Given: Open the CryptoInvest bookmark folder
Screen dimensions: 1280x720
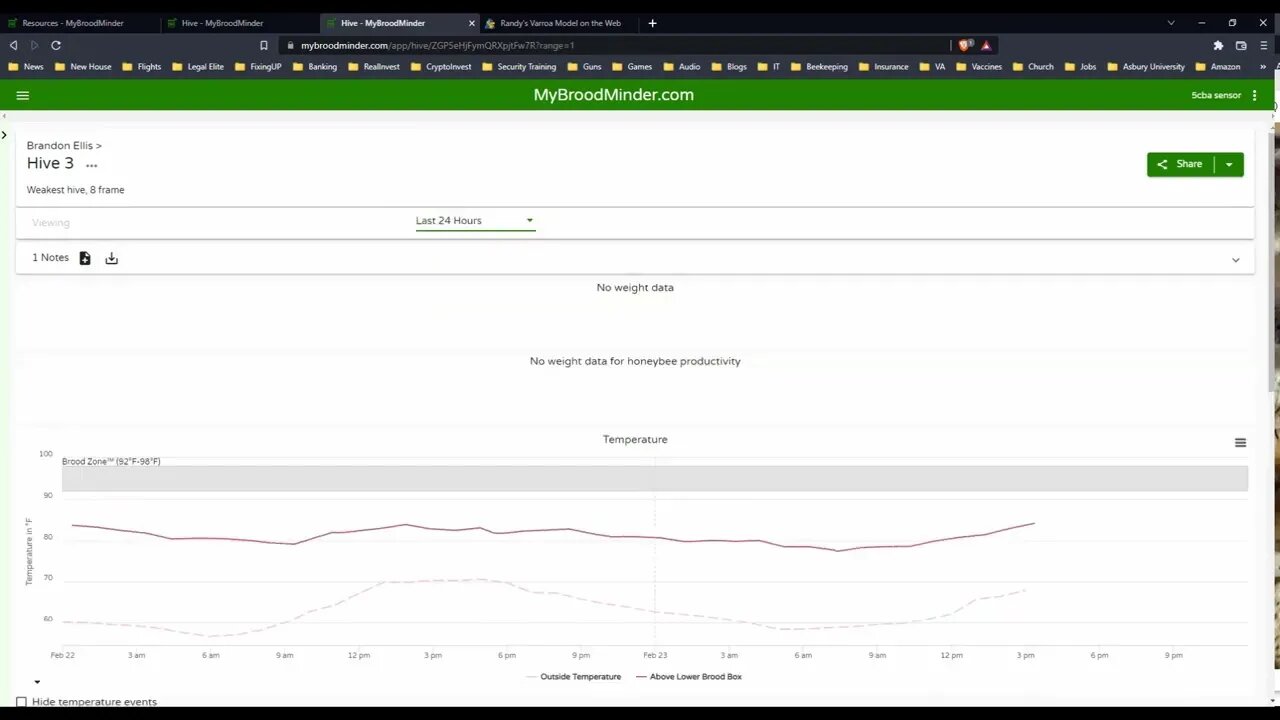Looking at the screenshot, I should (x=440, y=67).
